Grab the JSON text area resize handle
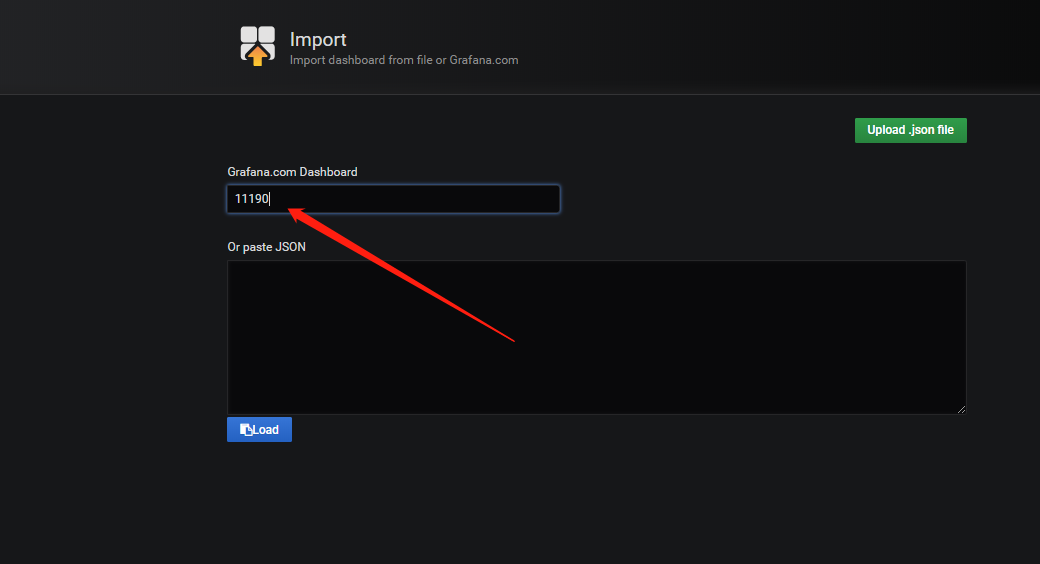Viewport: 1040px width, 564px height. [961, 409]
